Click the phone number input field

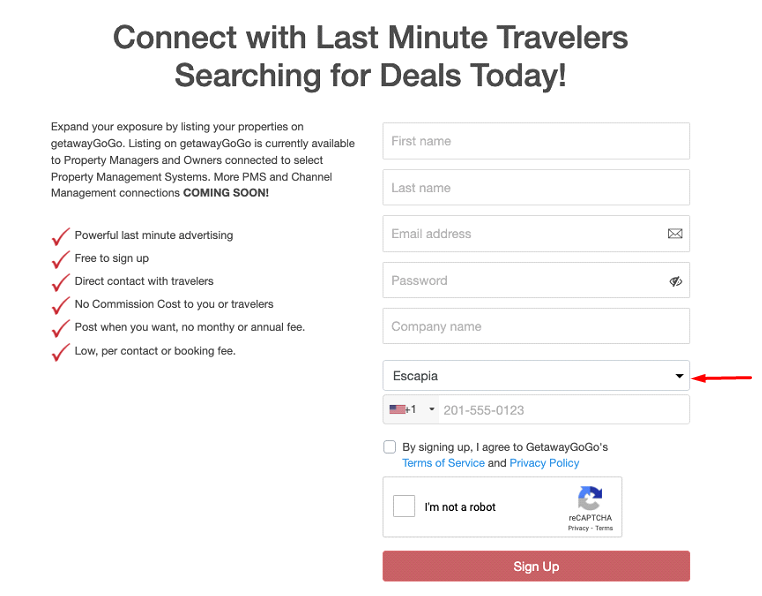(564, 410)
